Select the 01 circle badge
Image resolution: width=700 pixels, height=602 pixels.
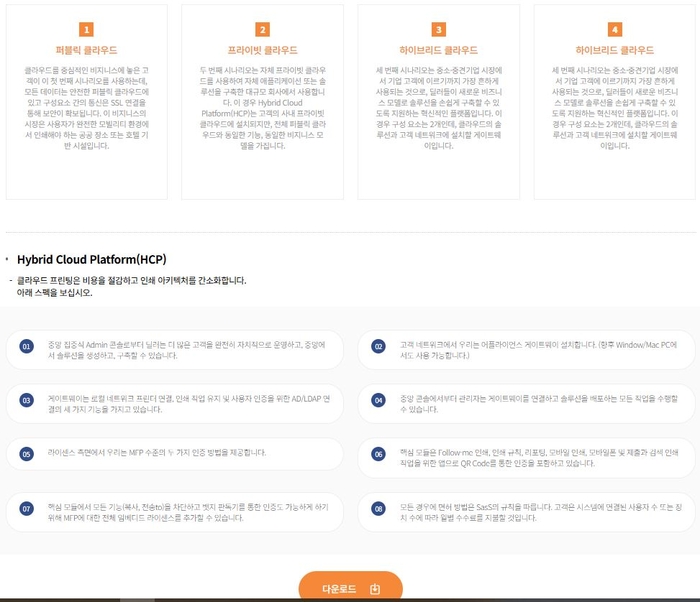(26, 347)
